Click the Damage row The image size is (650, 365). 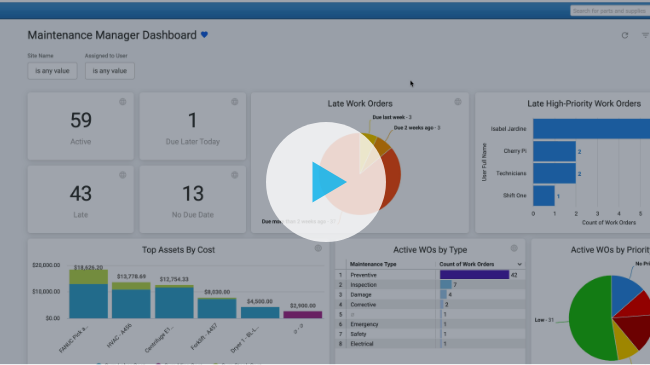(430, 295)
